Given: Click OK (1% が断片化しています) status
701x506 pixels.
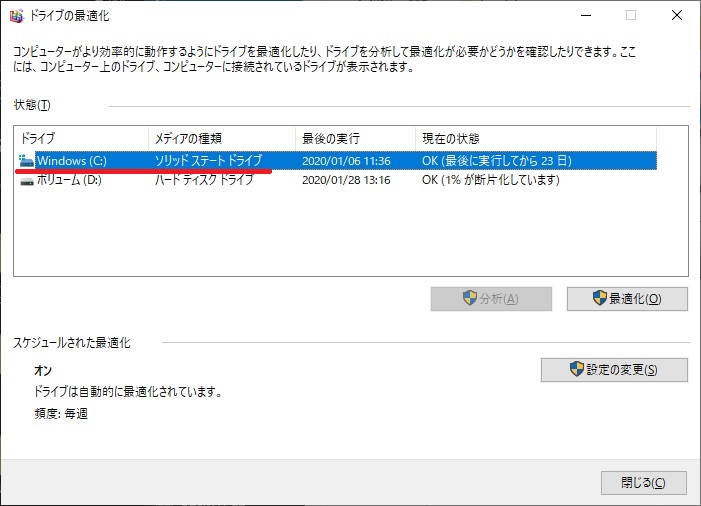Looking at the screenshot, I should click(x=490, y=180).
